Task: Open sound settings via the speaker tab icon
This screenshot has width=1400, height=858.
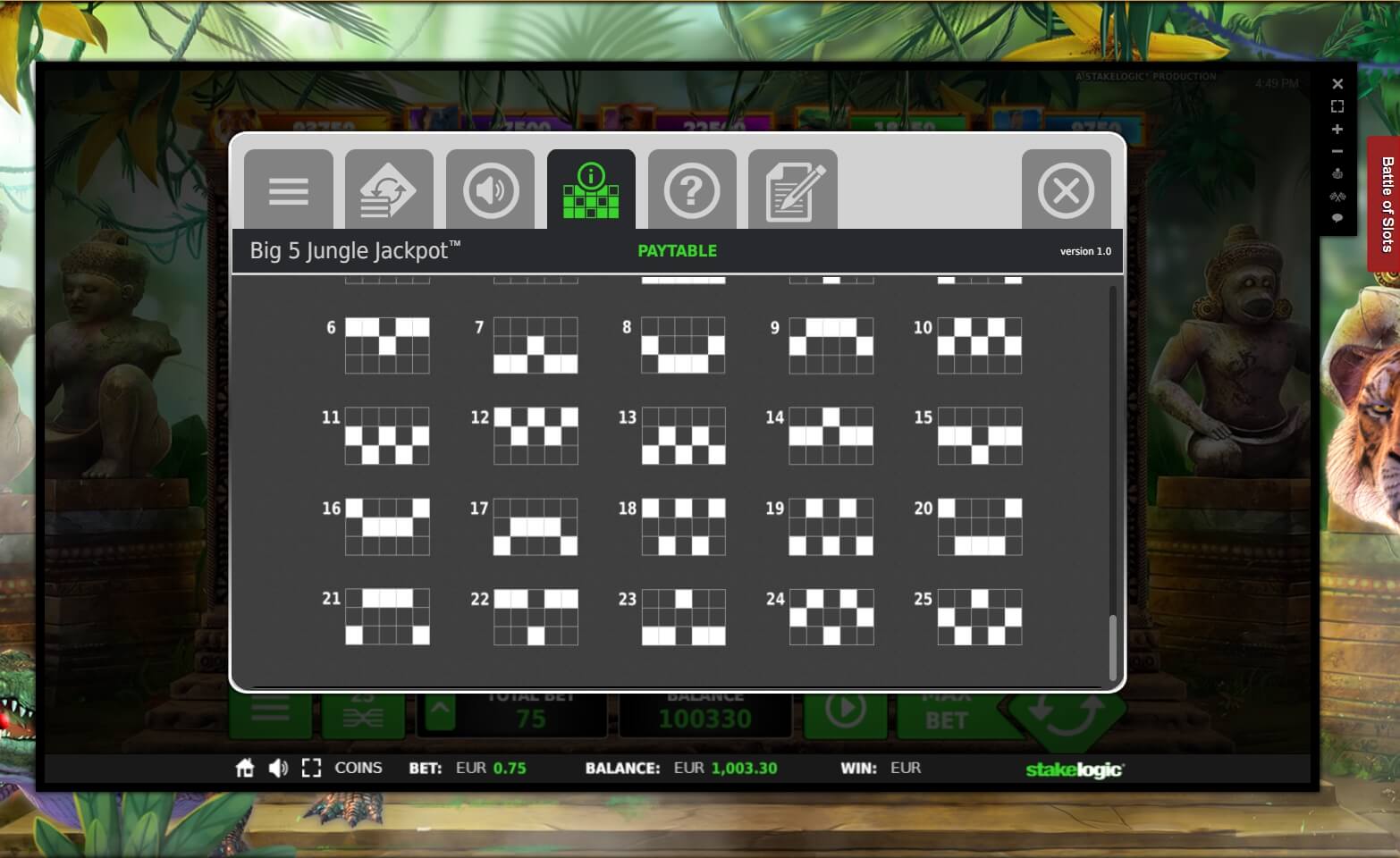Action: click(x=490, y=190)
